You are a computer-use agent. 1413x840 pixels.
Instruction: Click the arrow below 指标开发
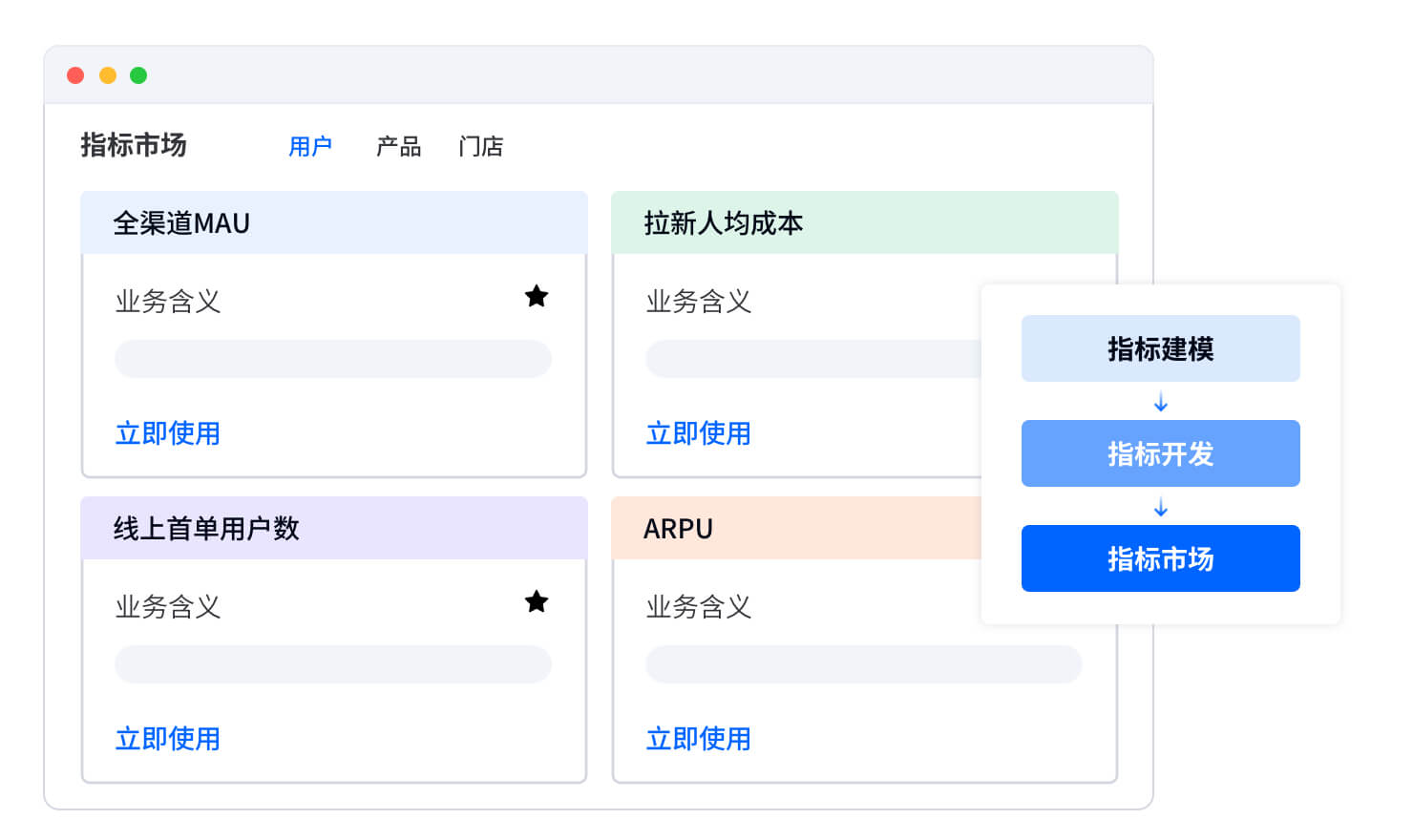pyautogui.click(x=1161, y=507)
